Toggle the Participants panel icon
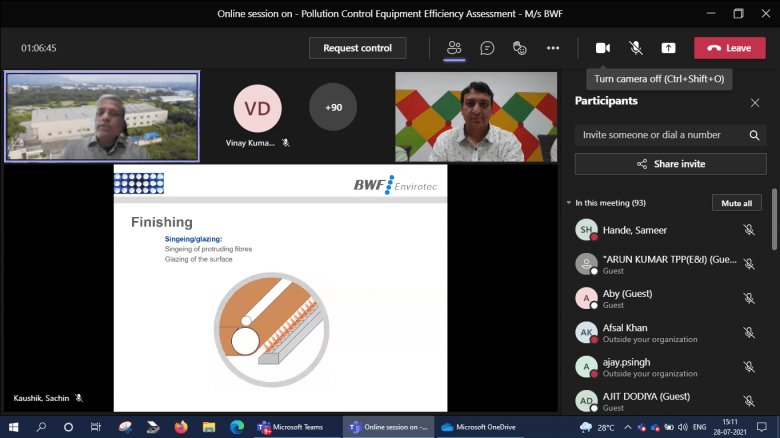 (x=454, y=48)
